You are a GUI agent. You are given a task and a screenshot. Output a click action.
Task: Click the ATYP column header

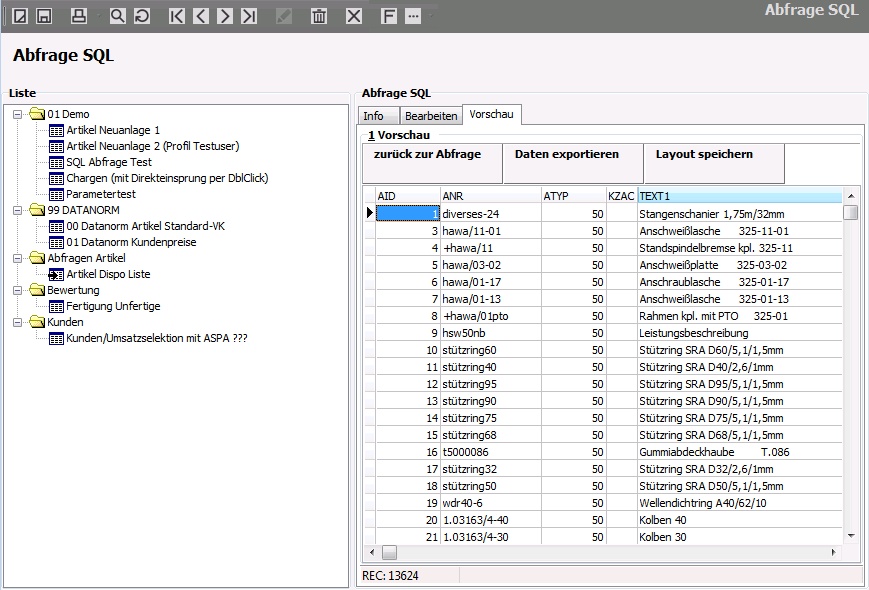[x=574, y=196]
